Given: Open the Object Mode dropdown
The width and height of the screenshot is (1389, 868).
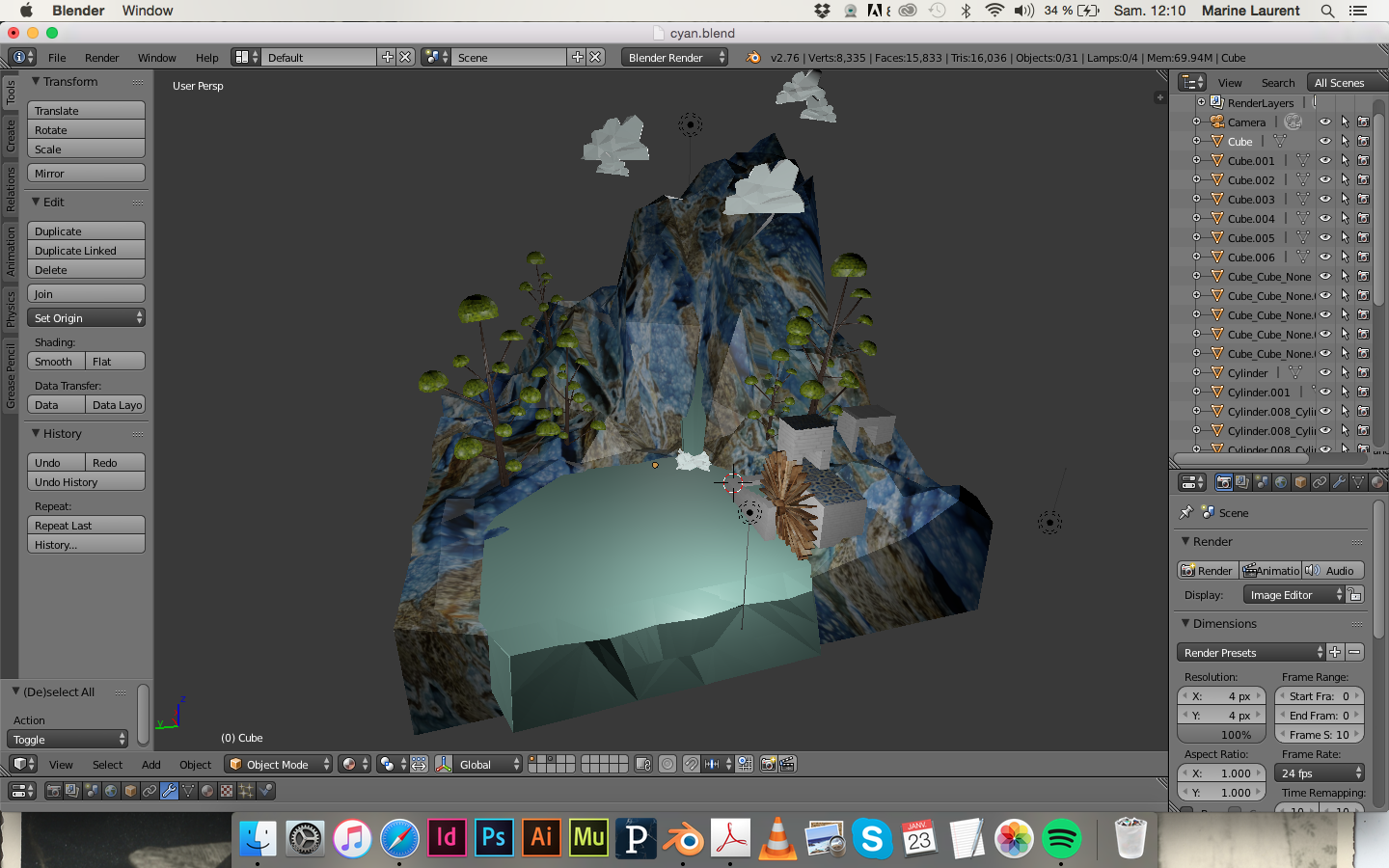Looking at the screenshot, I should point(278,764).
